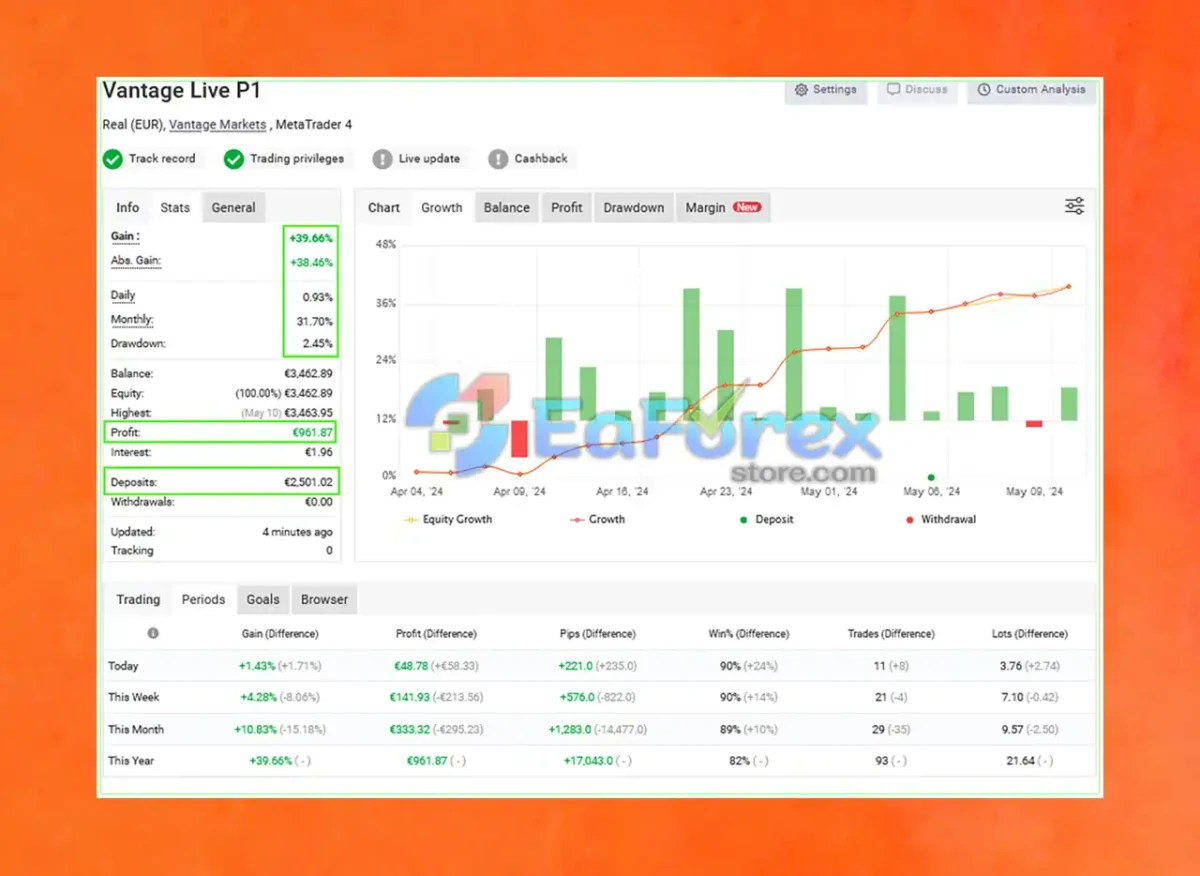Viewport: 1200px width, 876px height.
Task: Click the Trades (Difference) column header
Action: [891, 634]
